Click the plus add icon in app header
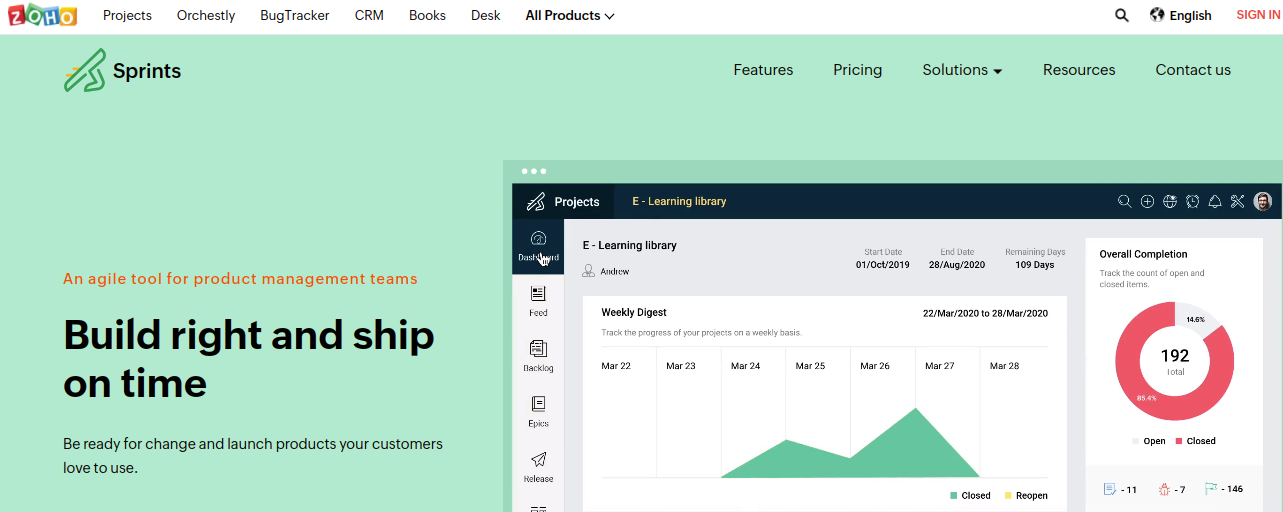Screen dimensions: 1283x512 pyautogui.click(x=1147, y=201)
